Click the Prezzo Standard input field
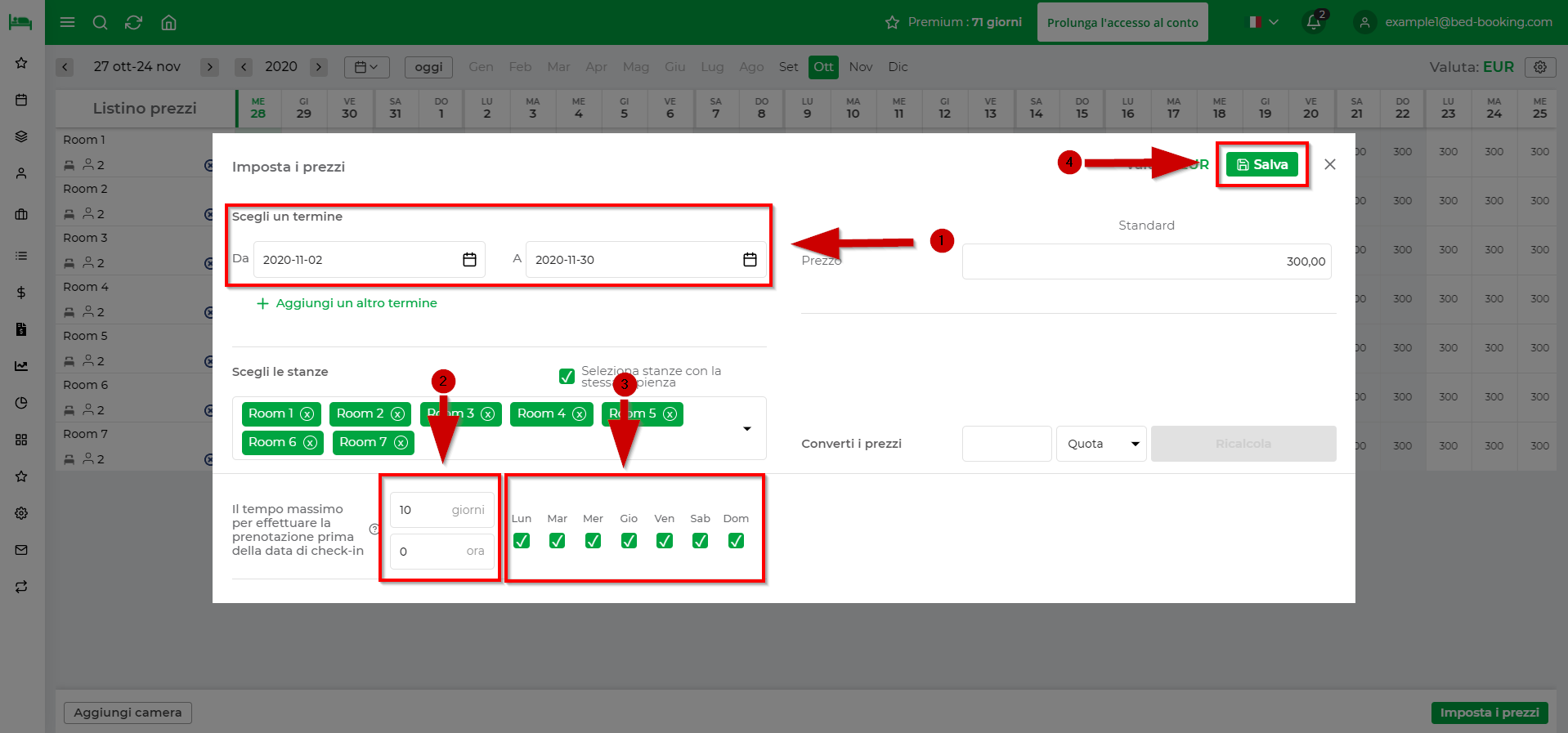Screen dimensions: 1568x733 click(x=1146, y=261)
